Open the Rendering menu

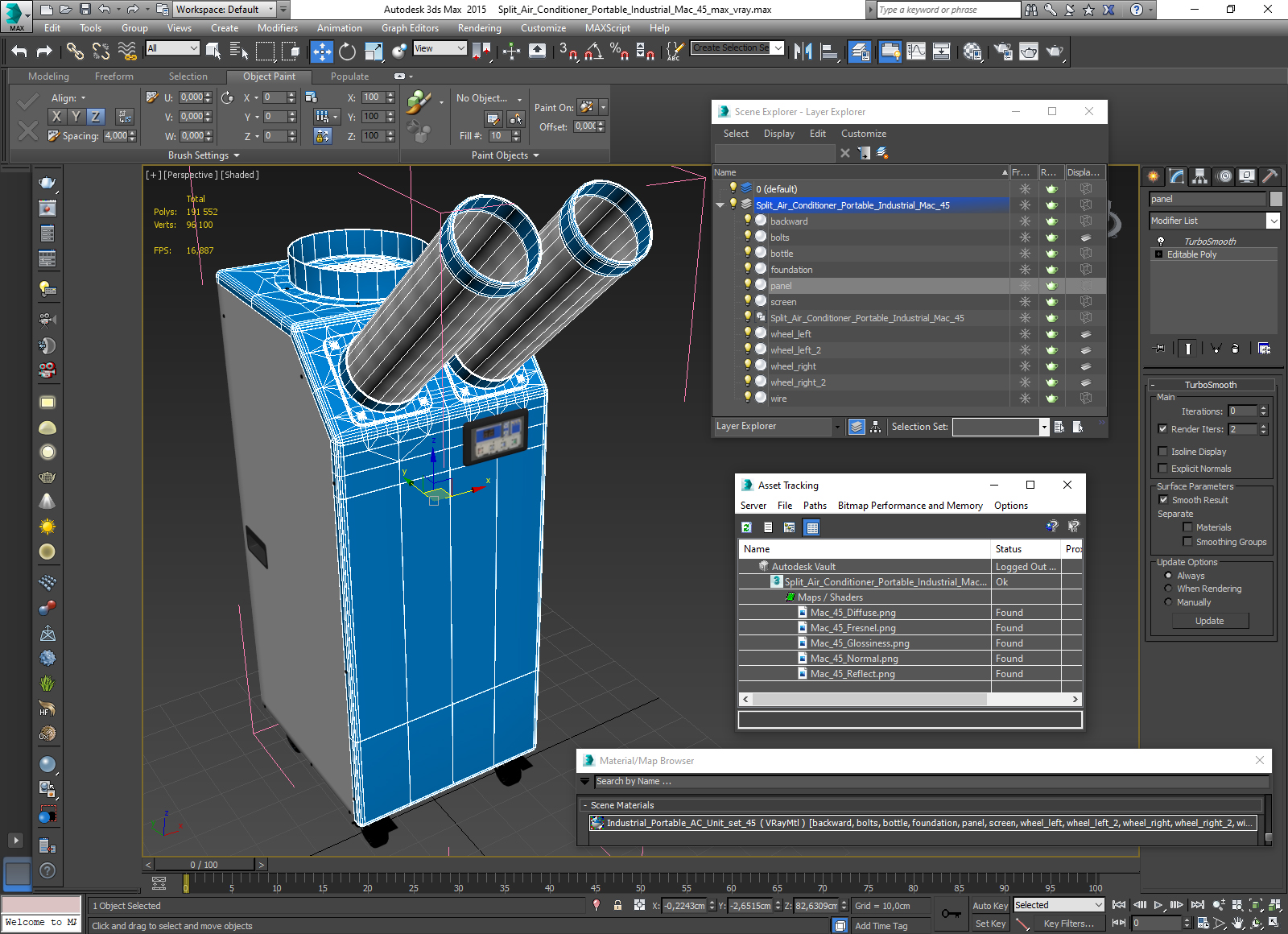point(479,28)
